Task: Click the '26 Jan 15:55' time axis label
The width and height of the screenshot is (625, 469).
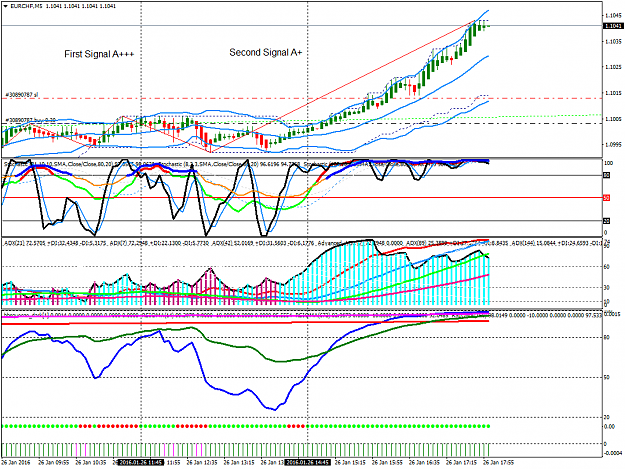Action: click(x=387, y=463)
